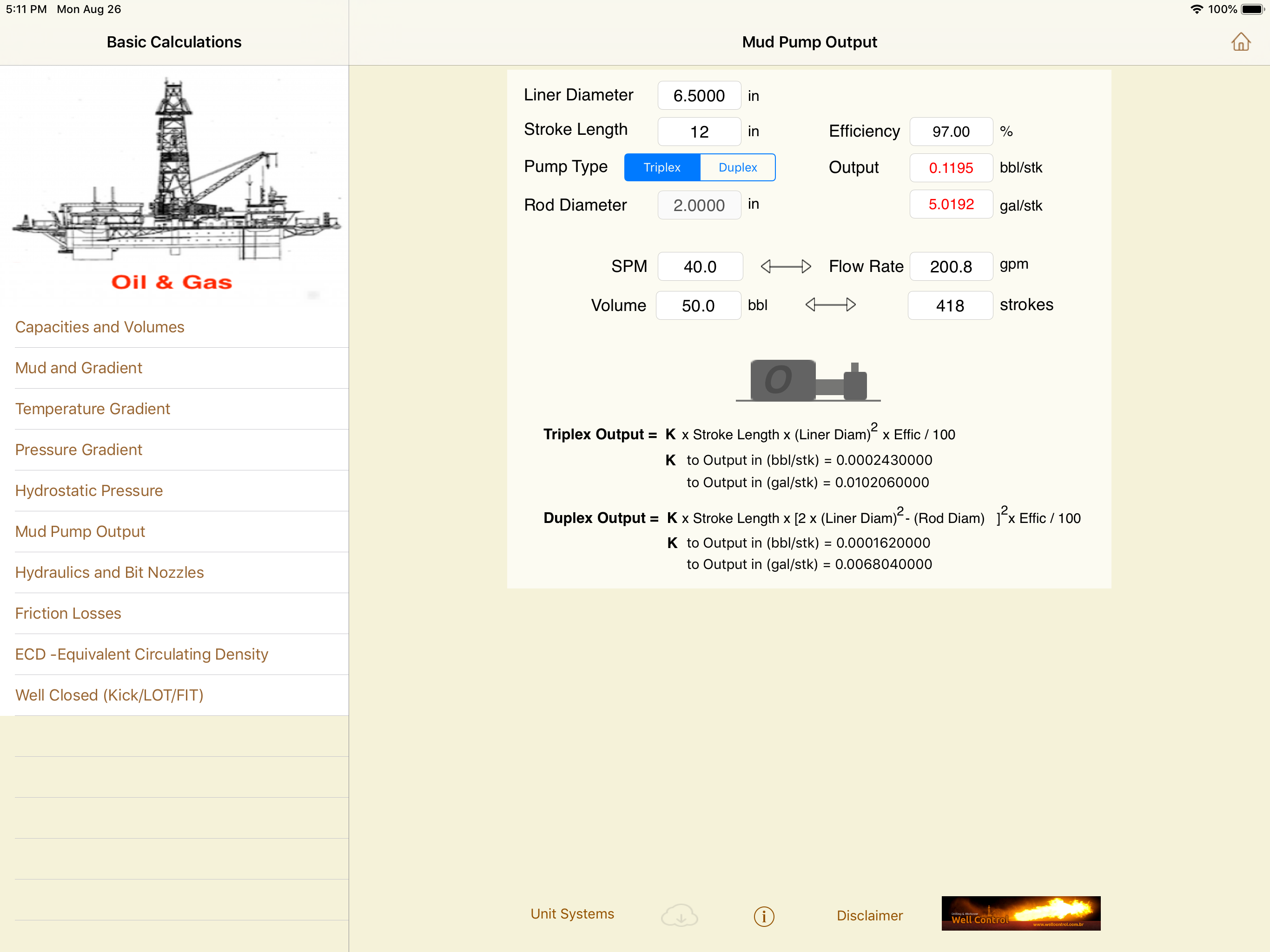Open the info circle icon
The height and width of the screenshot is (952, 1270).
point(764,916)
